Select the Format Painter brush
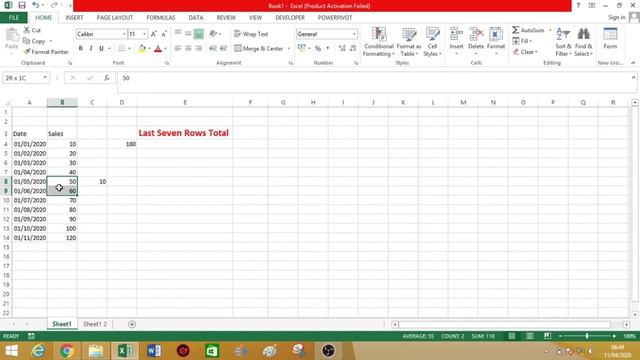Screen dimensions: 640x360 46,52
